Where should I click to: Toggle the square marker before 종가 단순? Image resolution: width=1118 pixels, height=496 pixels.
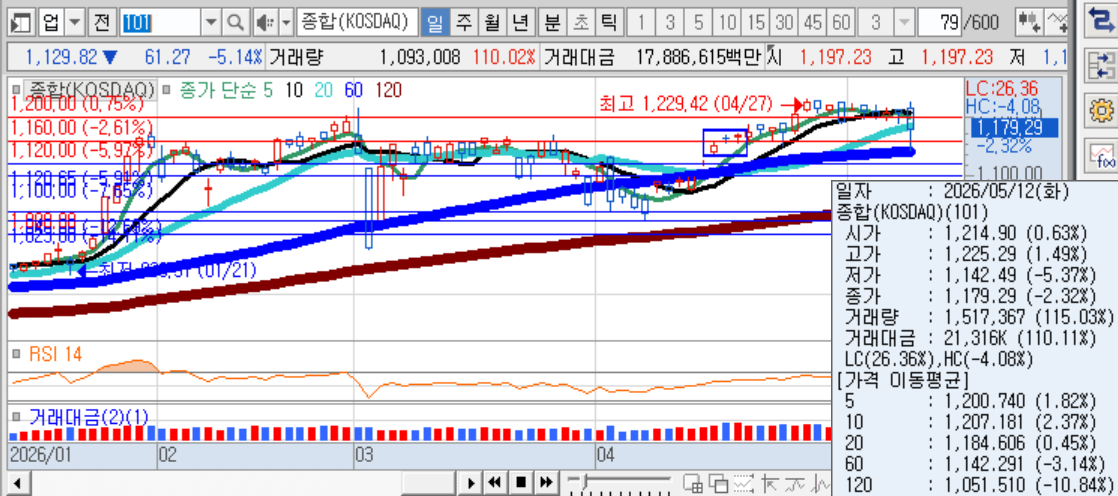168,90
